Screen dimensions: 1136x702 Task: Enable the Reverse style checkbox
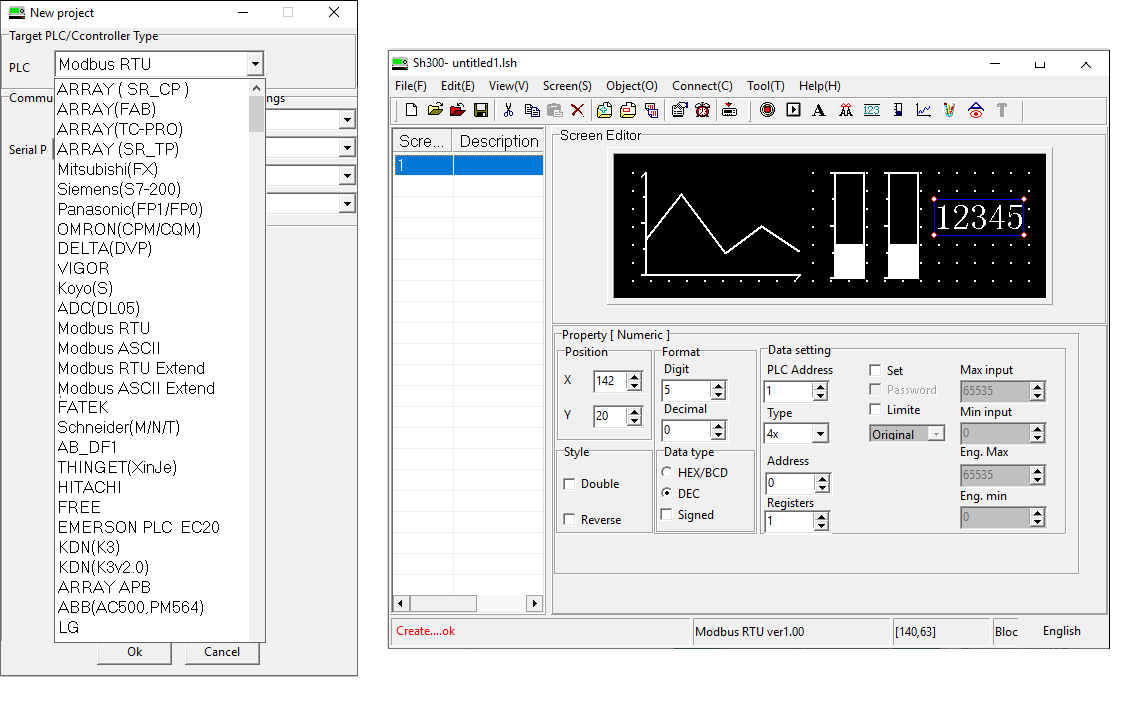coord(569,519)
